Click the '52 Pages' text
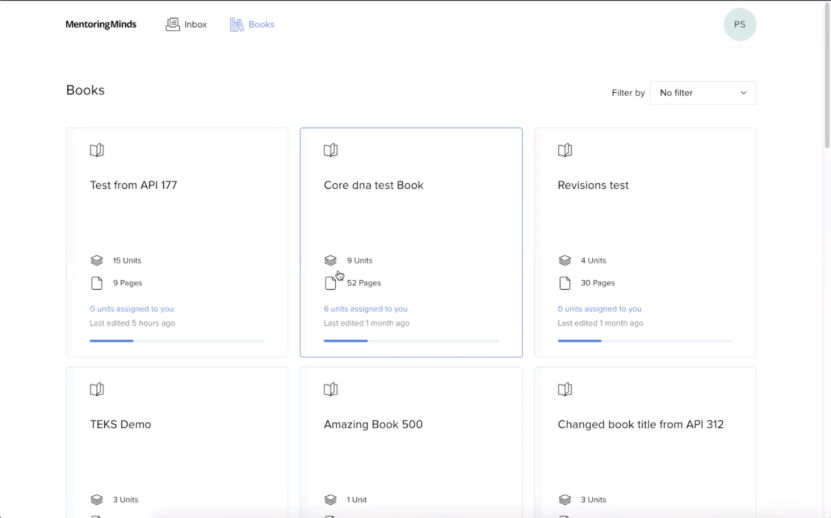 pyautogui.click(x=364, y=283)
